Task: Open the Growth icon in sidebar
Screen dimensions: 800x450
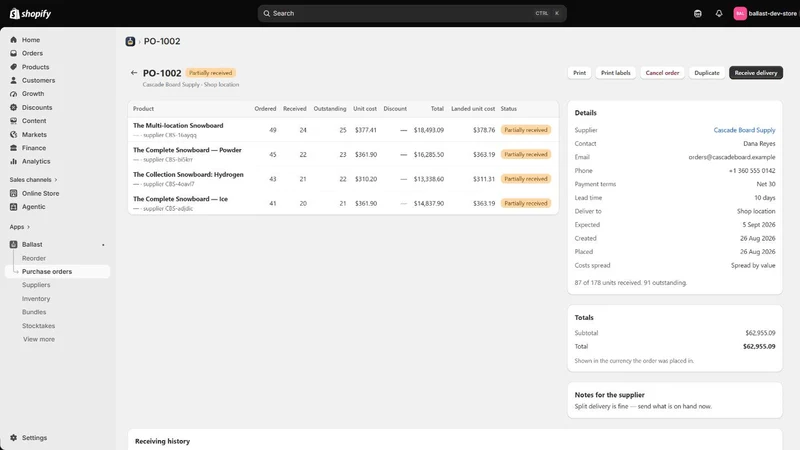Action: (13, 94)
